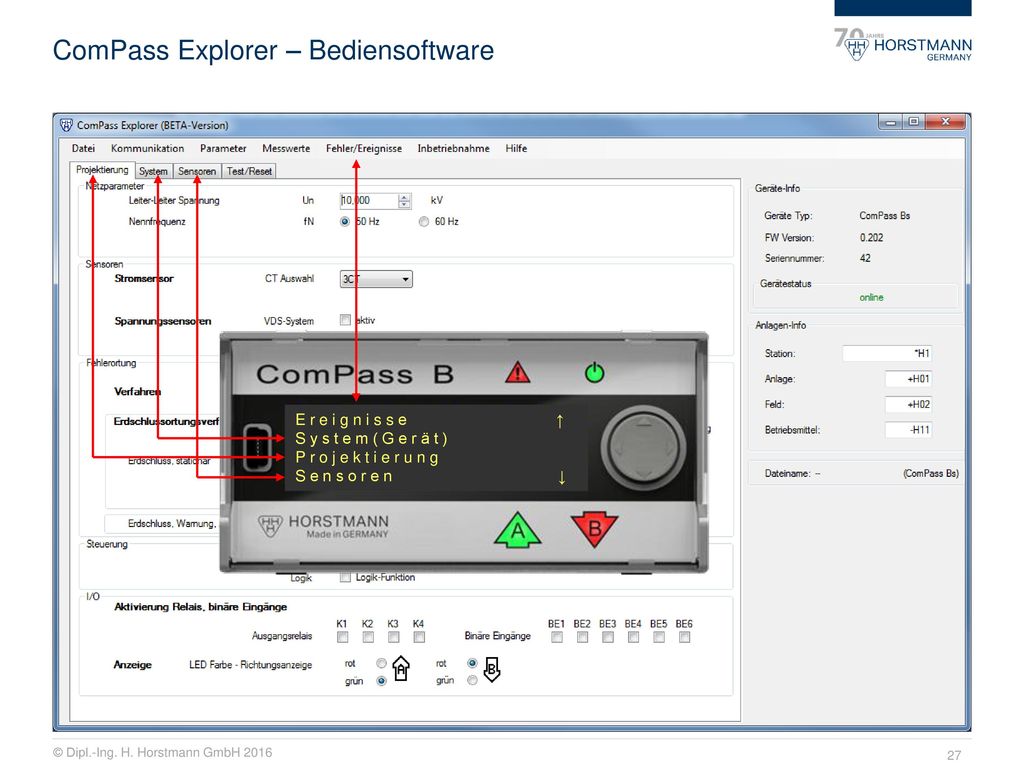Toggle output relay K1 checkbox
Screen dimensions: 1024x768
(x=342, y=637)
